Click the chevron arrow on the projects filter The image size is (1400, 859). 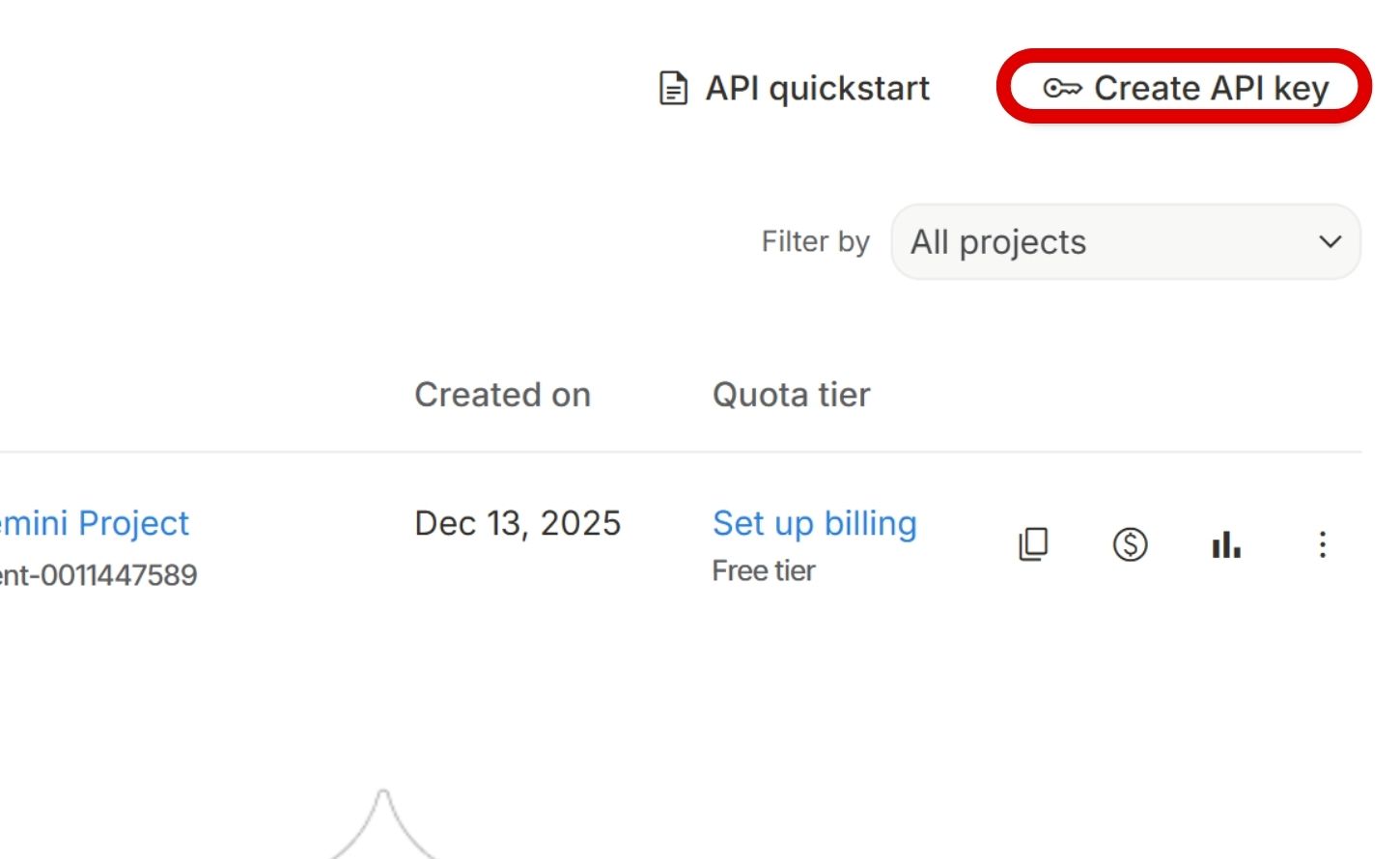point(1330,242)
